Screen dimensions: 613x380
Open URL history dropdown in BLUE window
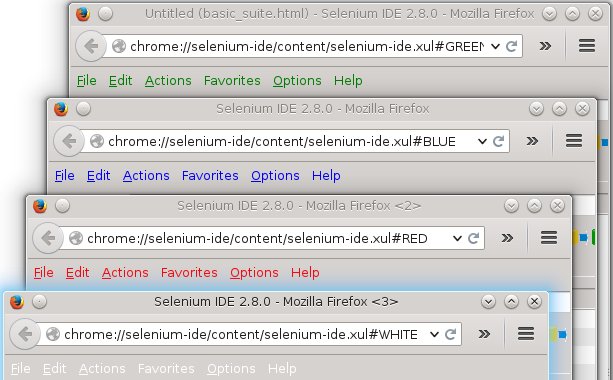[x=482, y=141]
